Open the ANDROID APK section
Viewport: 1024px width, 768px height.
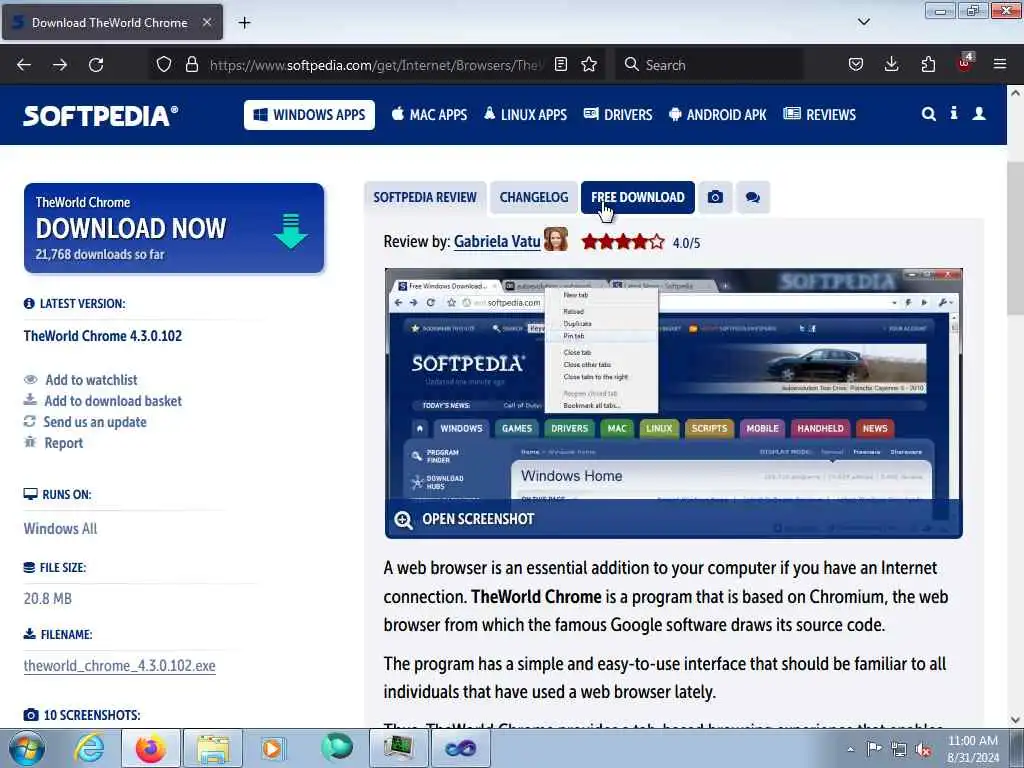click(718, 115)
